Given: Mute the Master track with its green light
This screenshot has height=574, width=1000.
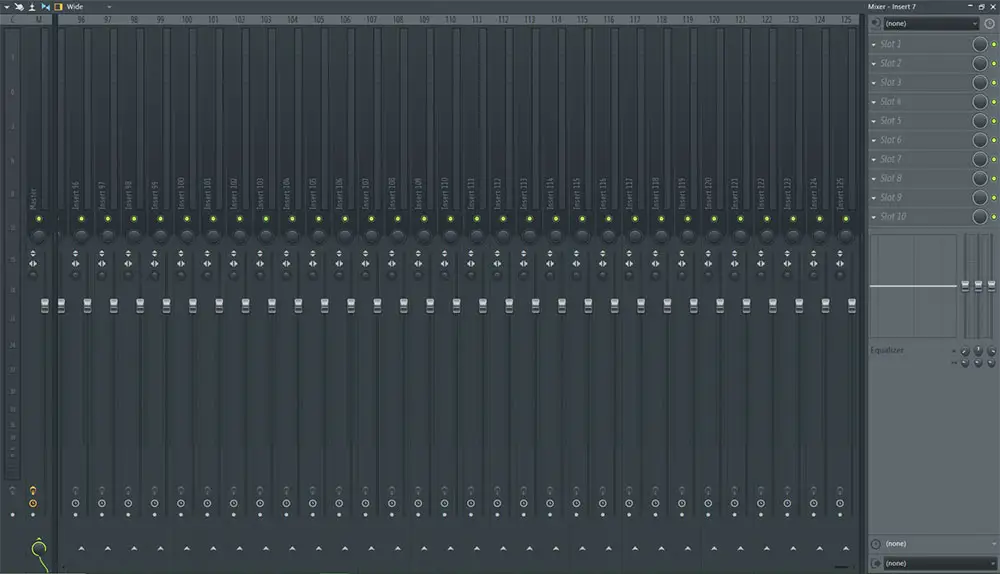Looking at the screenshot, I should click(39, 218).
